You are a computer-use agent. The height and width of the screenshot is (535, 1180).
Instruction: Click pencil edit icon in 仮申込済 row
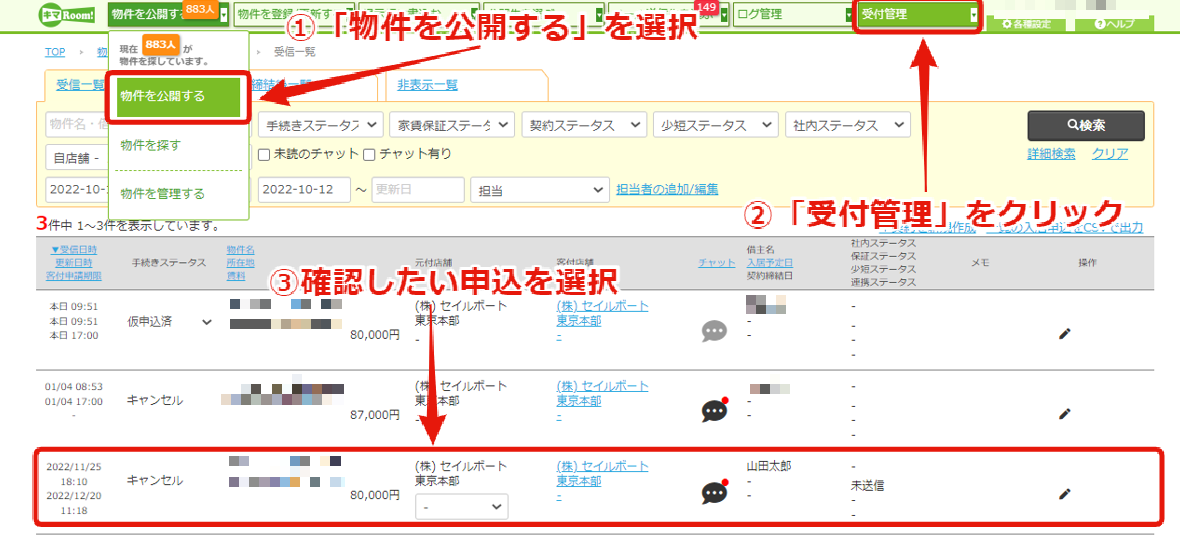1064,333
